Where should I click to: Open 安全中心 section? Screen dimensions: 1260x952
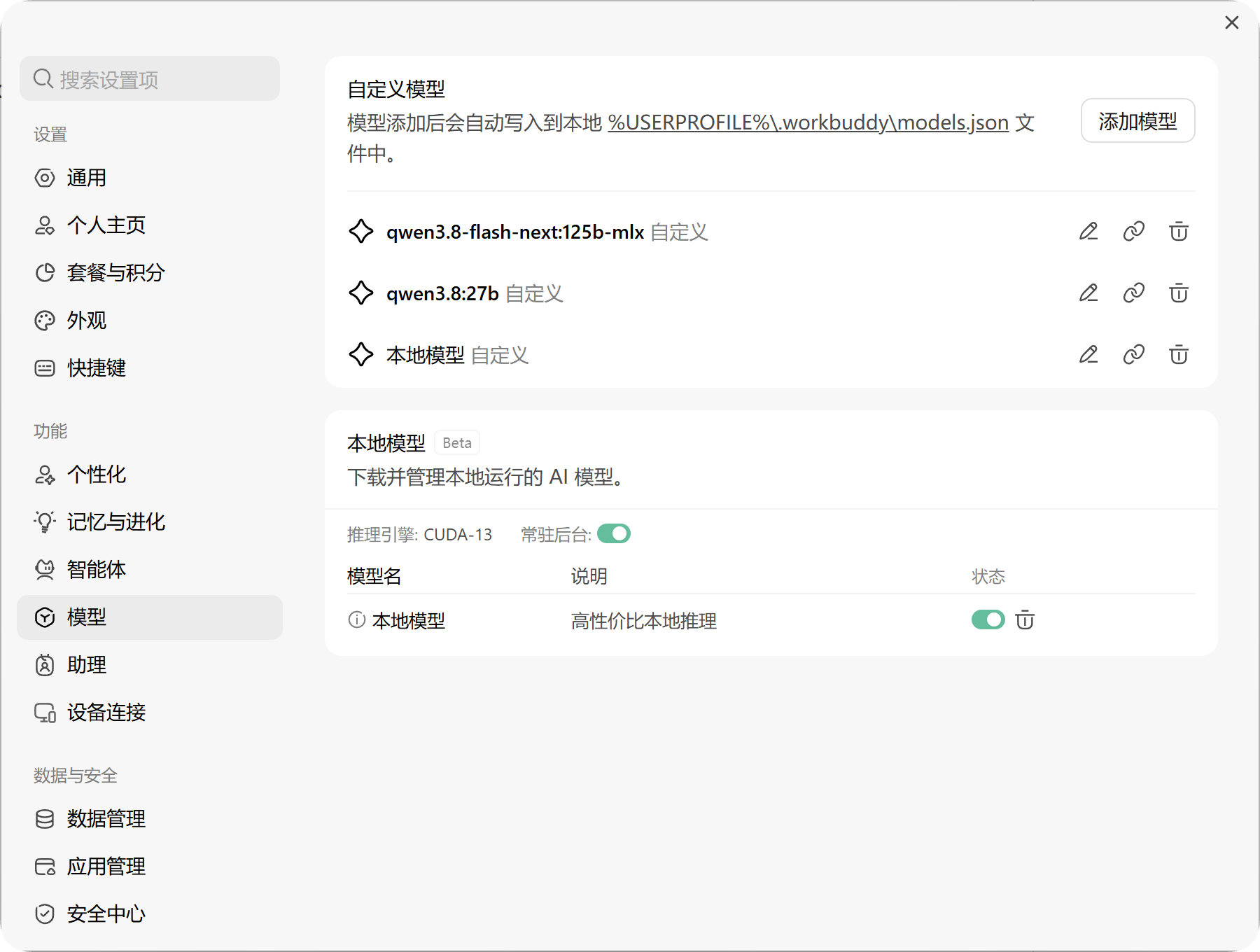(x=150, y=914)
